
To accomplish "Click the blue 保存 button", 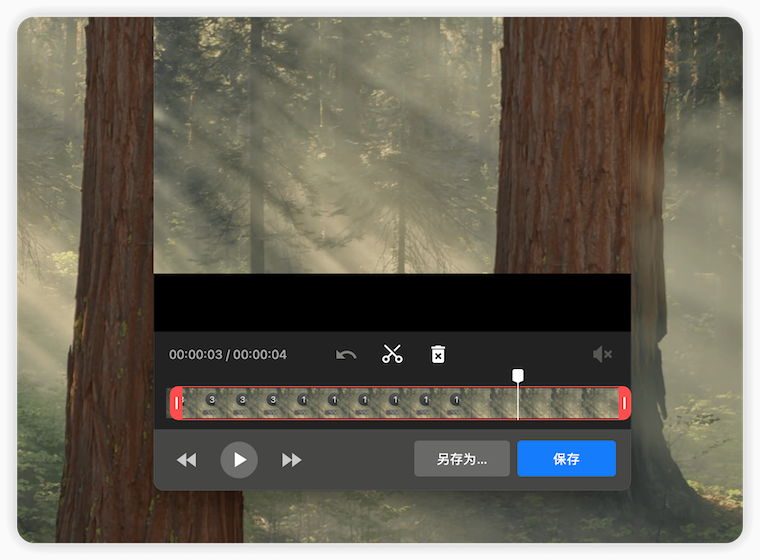I will coord(566,459).
